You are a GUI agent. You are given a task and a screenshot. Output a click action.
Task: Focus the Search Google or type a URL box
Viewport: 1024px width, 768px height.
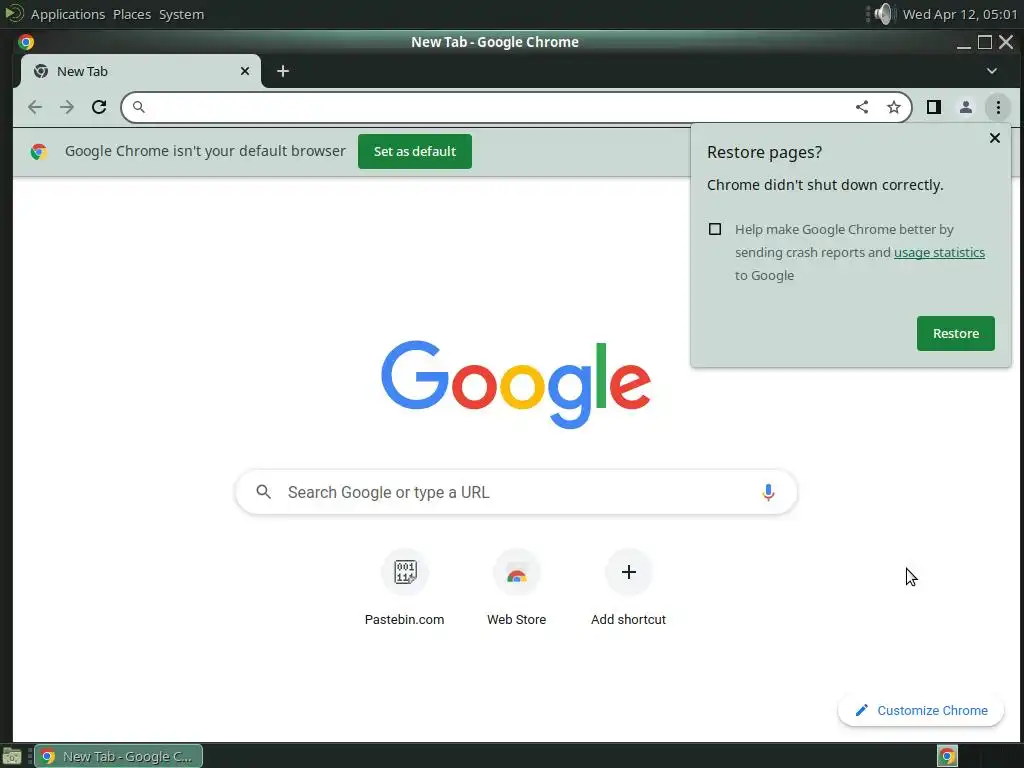point(516,492)
